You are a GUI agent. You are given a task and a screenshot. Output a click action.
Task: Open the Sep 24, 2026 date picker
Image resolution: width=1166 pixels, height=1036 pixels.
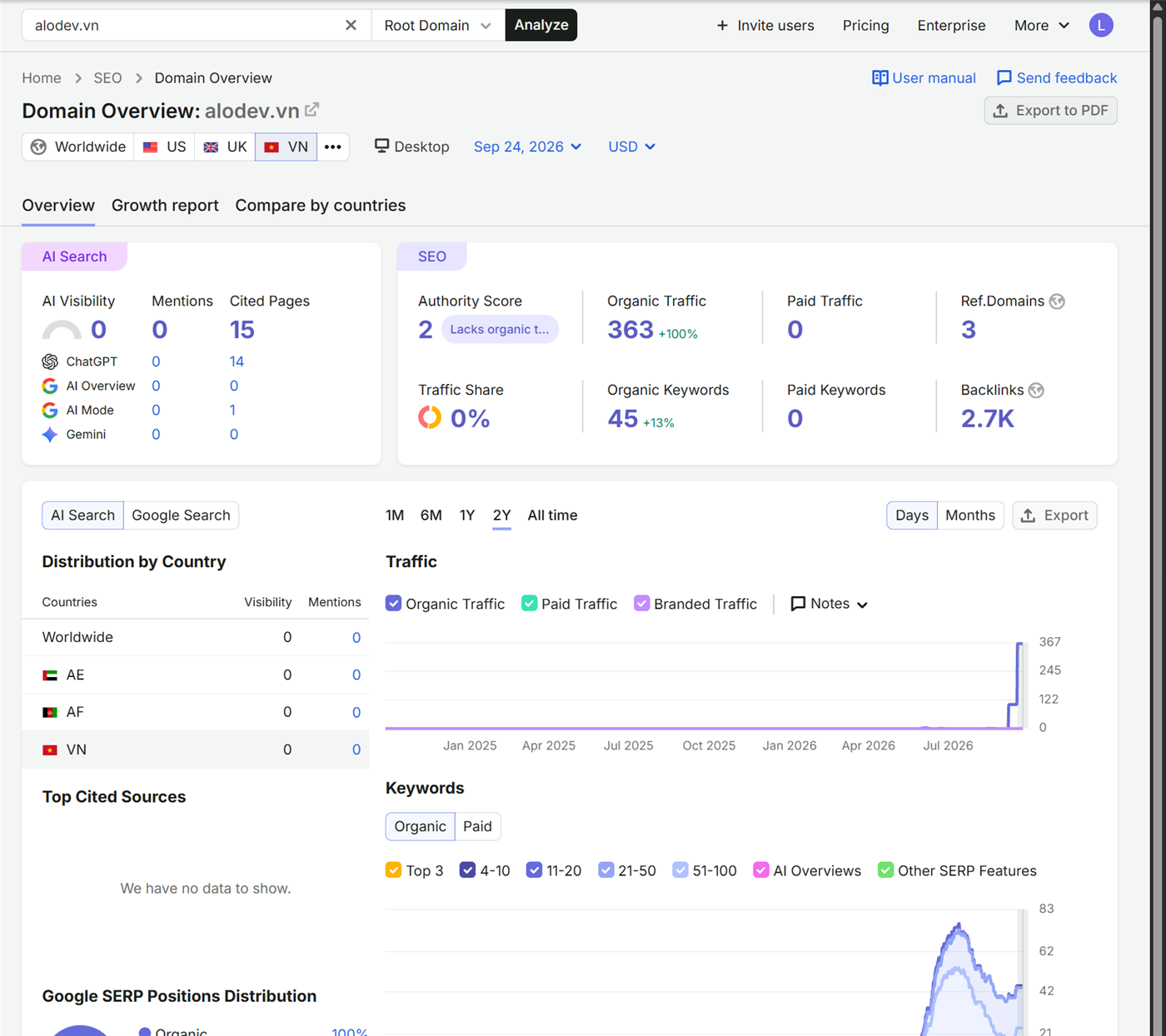pyautogui.click(x=527, y=147)
